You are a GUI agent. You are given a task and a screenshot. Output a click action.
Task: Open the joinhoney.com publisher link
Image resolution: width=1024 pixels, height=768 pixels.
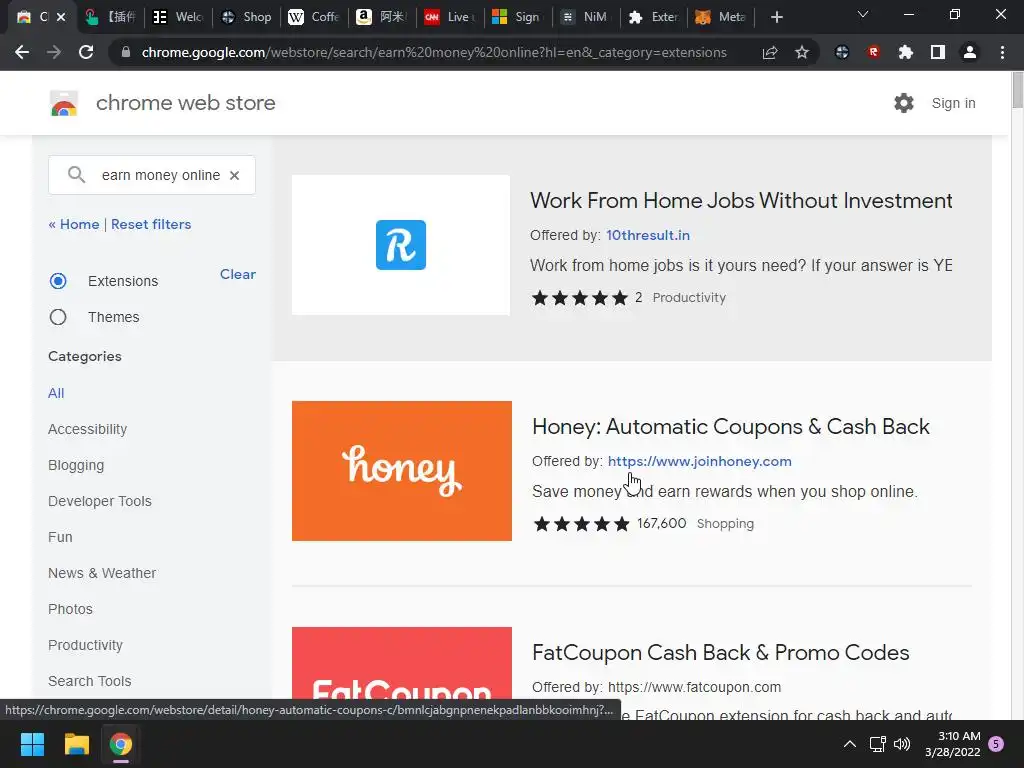click(x=699, y=461)
